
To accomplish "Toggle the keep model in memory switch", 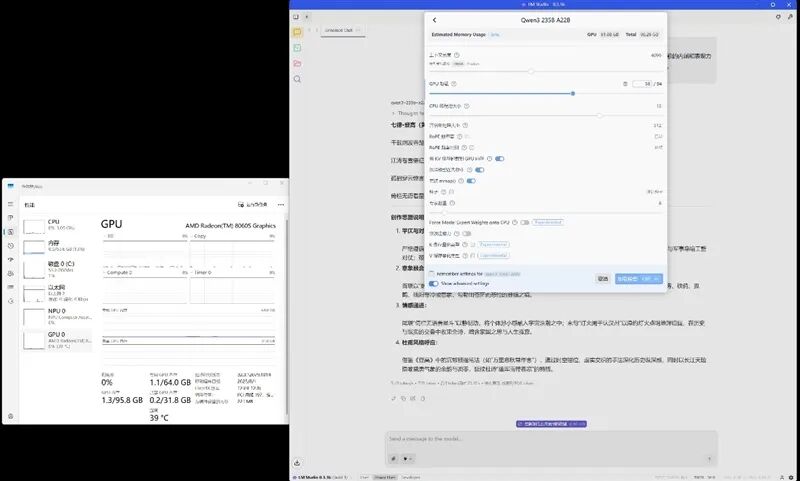I will tap(480, 170).
